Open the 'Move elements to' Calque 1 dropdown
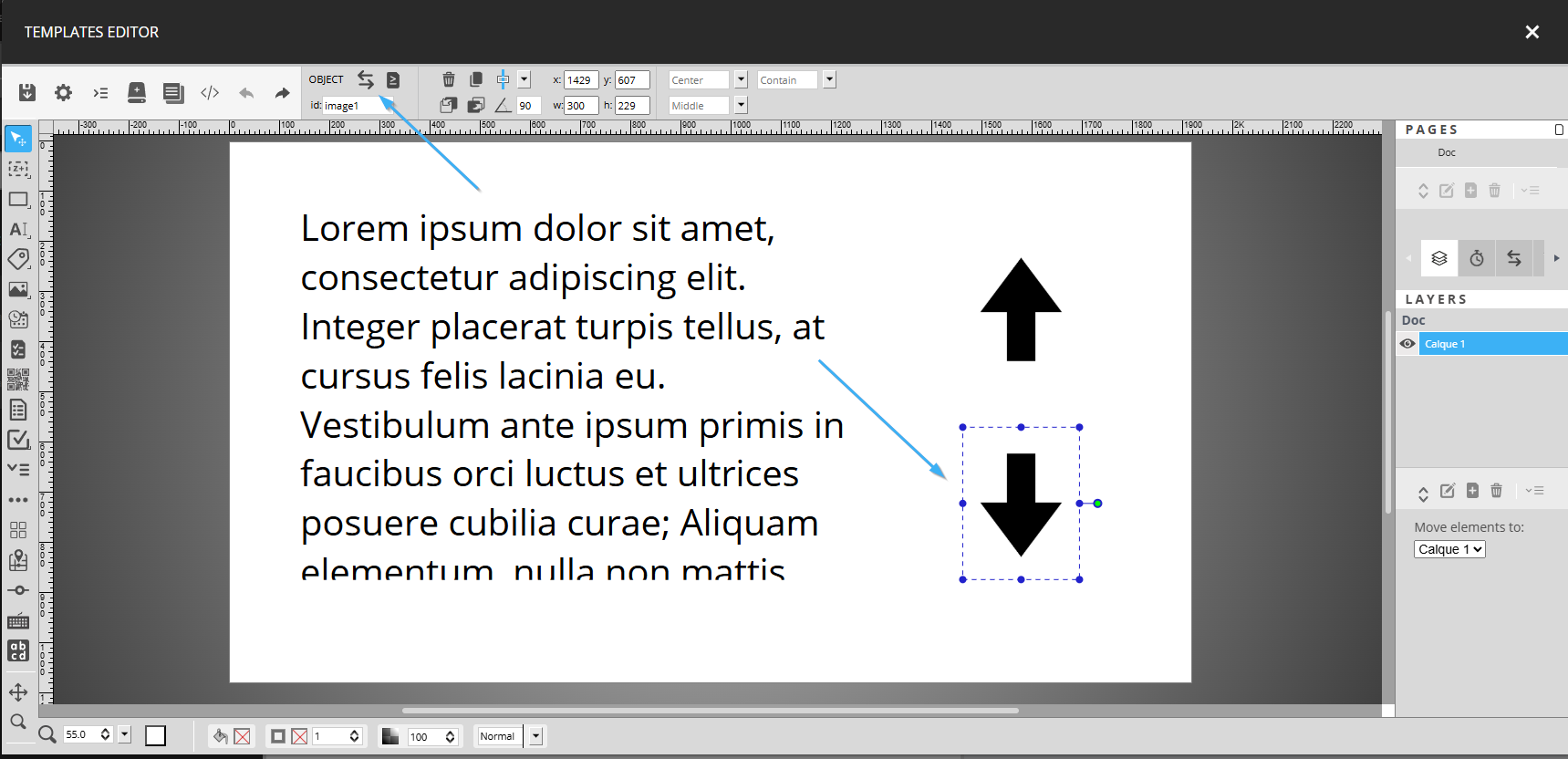The image size is (1568, 759). [x=1449, y=549]
